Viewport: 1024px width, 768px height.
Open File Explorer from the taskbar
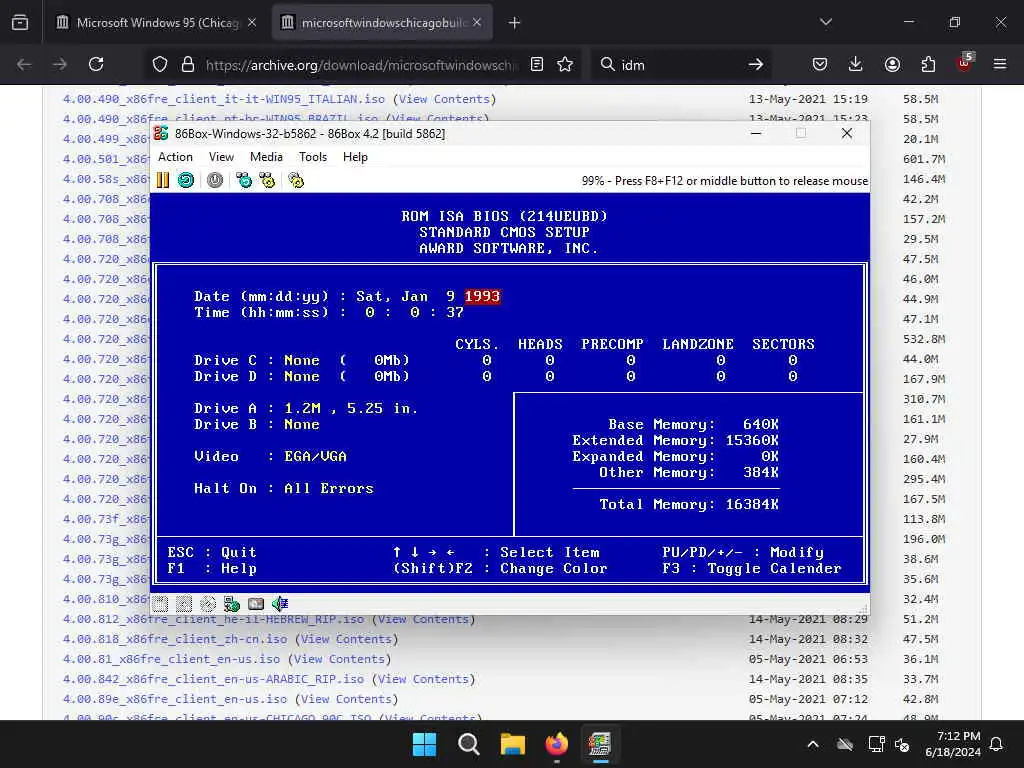513,744
